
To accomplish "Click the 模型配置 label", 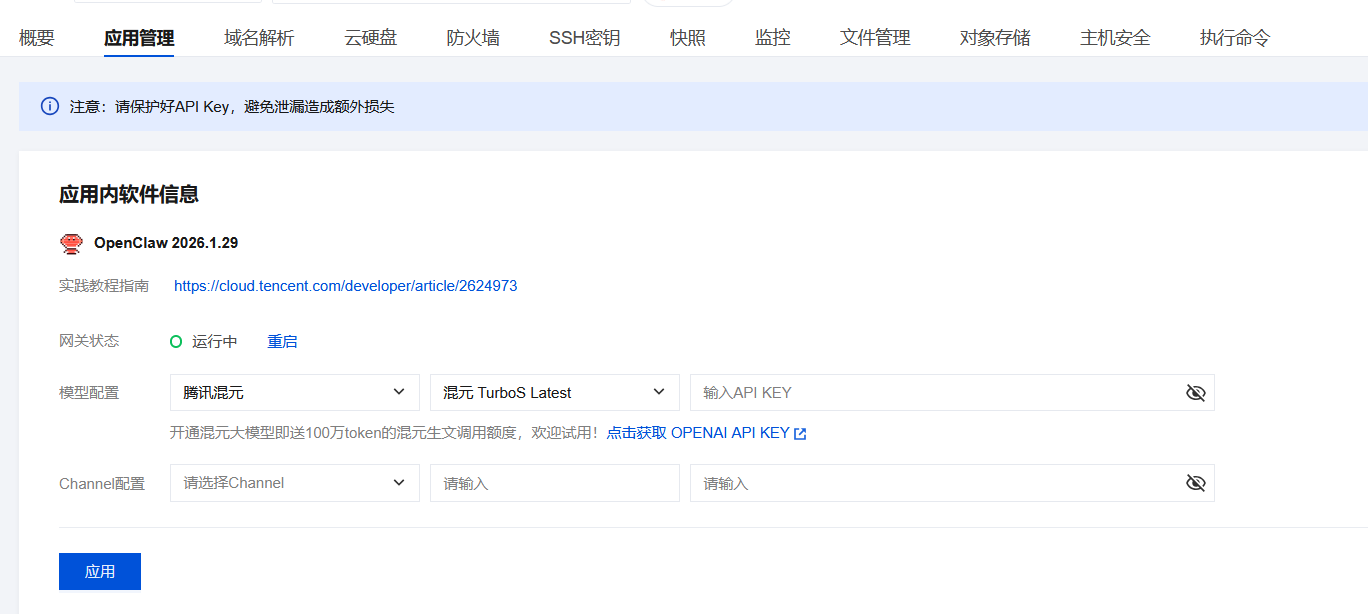I will pos(89,393).
